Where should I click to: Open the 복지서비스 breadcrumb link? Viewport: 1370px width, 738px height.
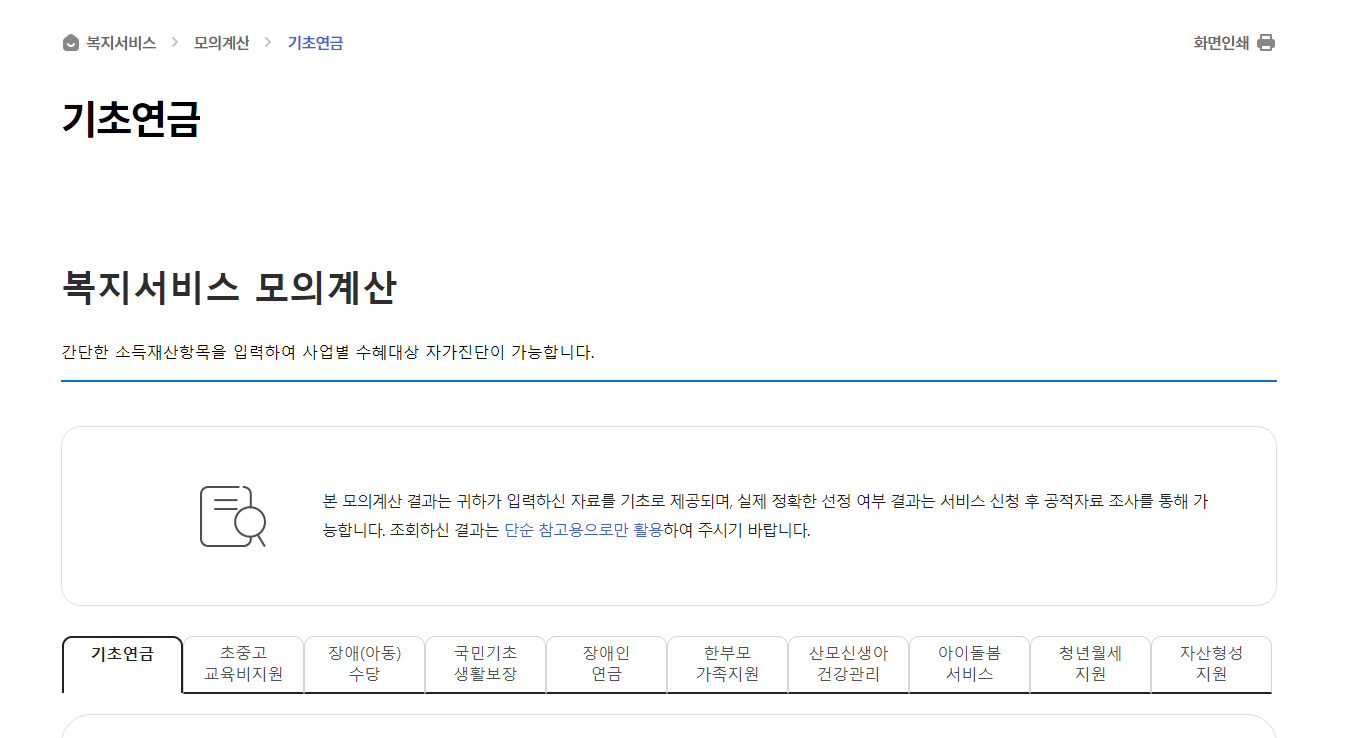click(x=121, y=43)
